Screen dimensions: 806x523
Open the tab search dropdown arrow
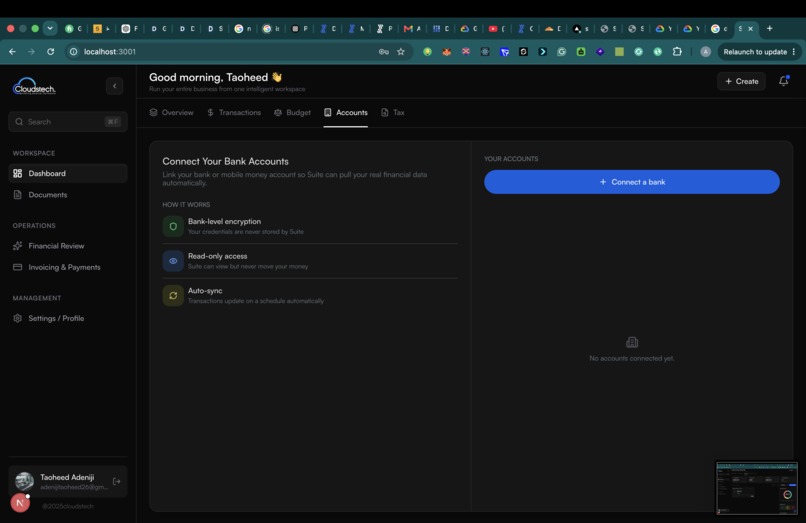coord(50,28)
